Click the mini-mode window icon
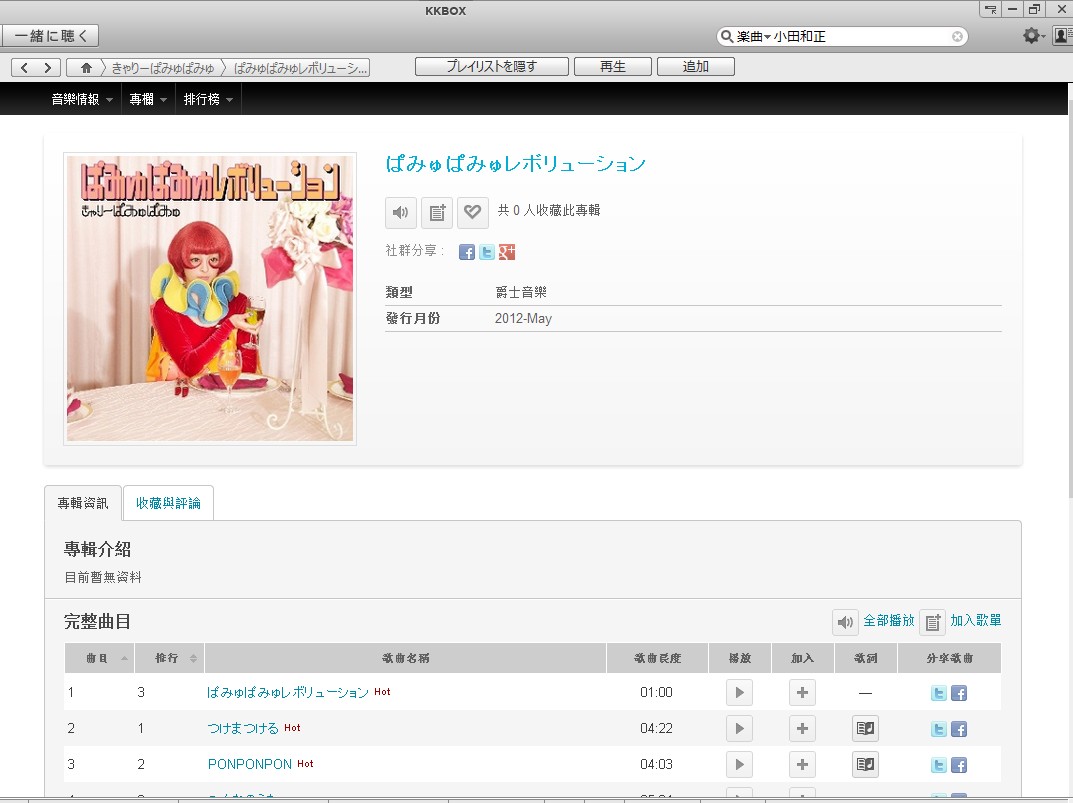 (990, 9)
